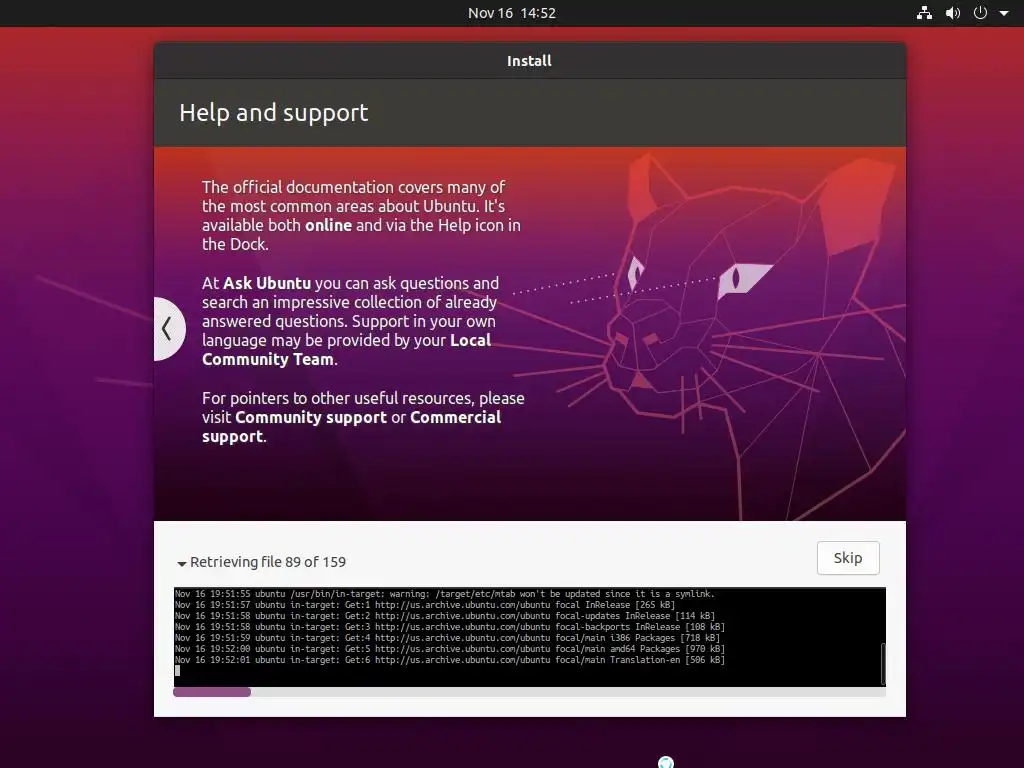
Task: Click the volume speaker icon
Action: (x=953, y=12)
